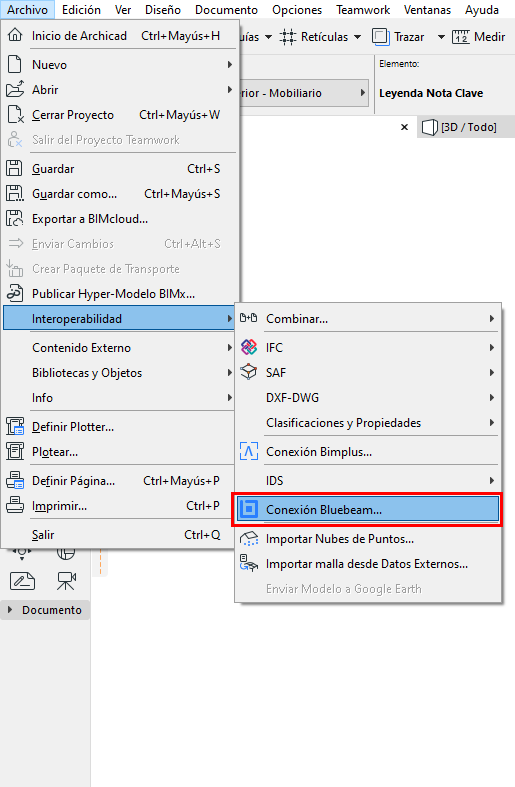Expand the Contenido Externo submenu arrow
515x787 pixels.
pyautogui.click(x=229, y=347)
